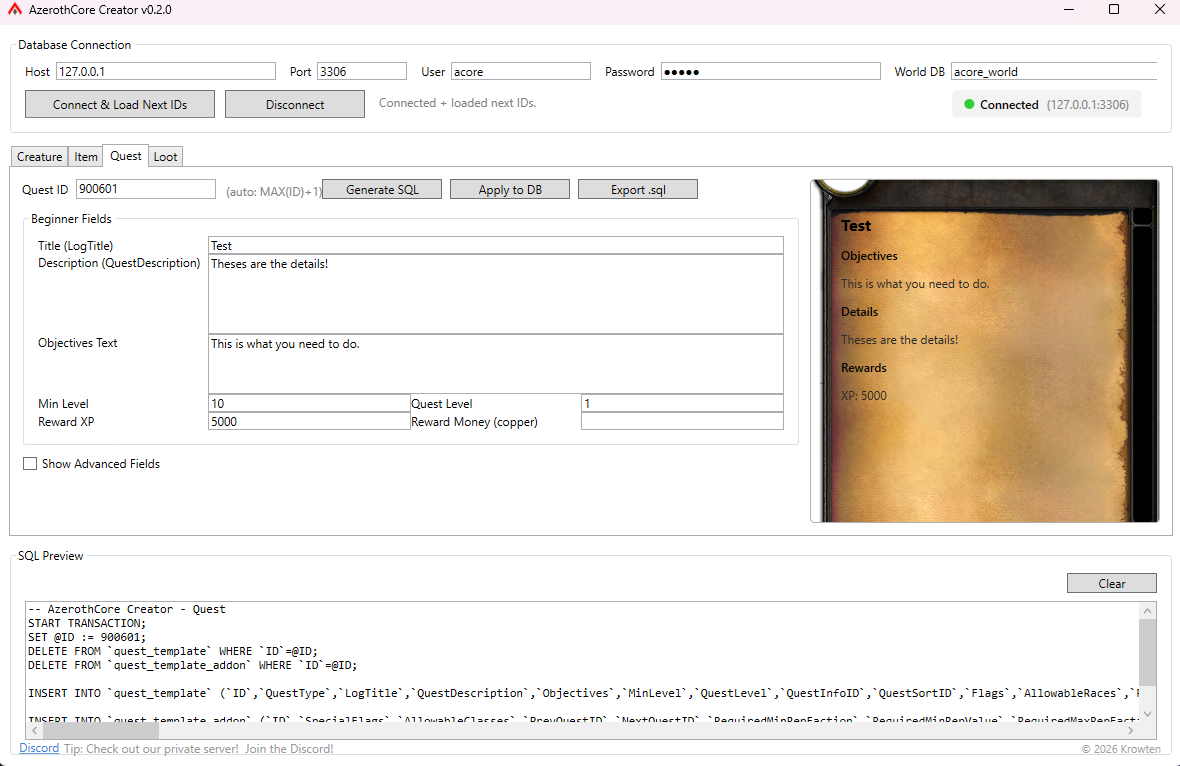Switch to the Creature tab
The image size is (1180, 766).
coord(40,157)
